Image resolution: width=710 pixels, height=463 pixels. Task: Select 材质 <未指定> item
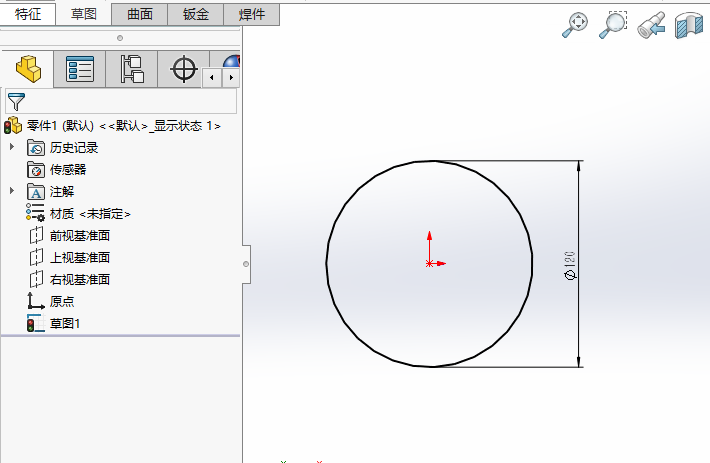(90, 214)
